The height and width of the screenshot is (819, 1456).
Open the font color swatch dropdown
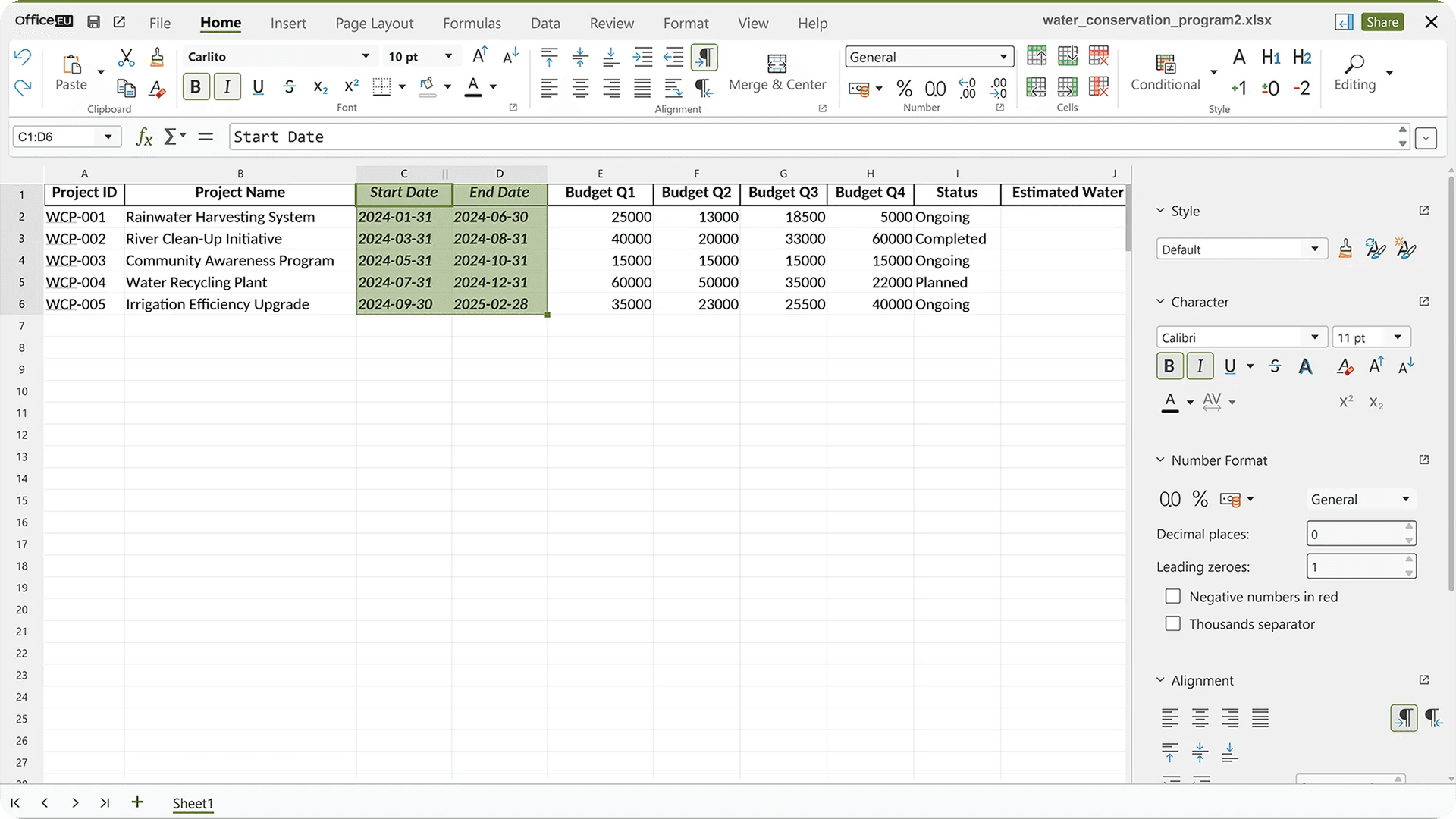492,86
